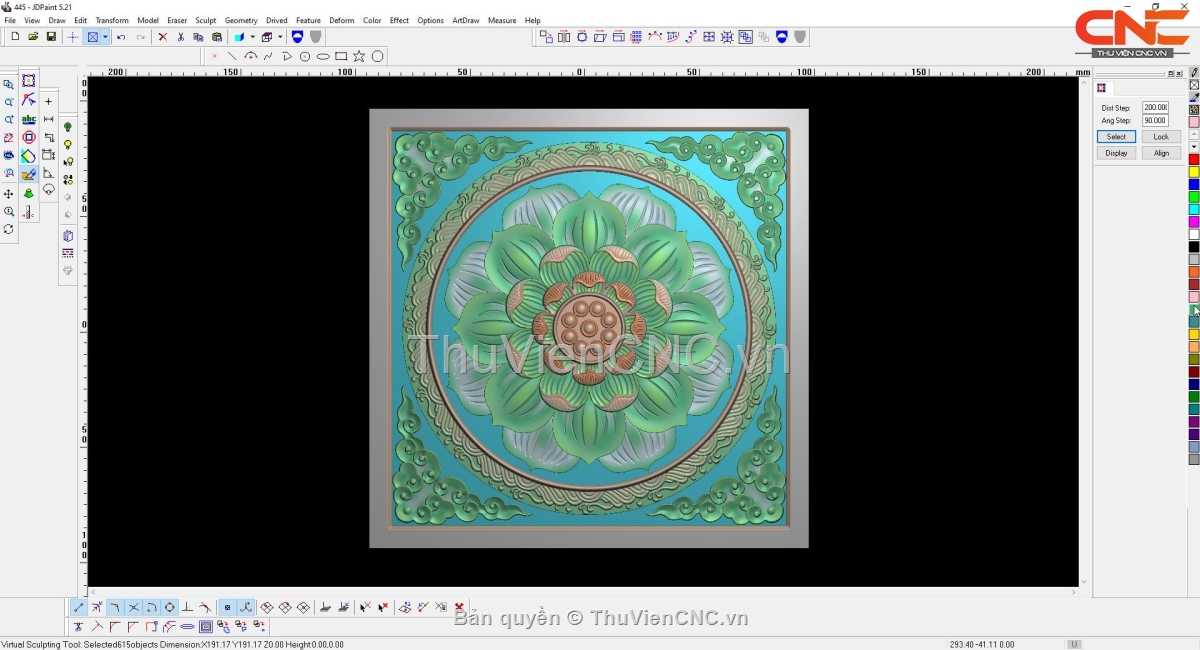The image size is (1200, 650).
Task: Select the ellipse drawing tool
Action: (323, 57)
